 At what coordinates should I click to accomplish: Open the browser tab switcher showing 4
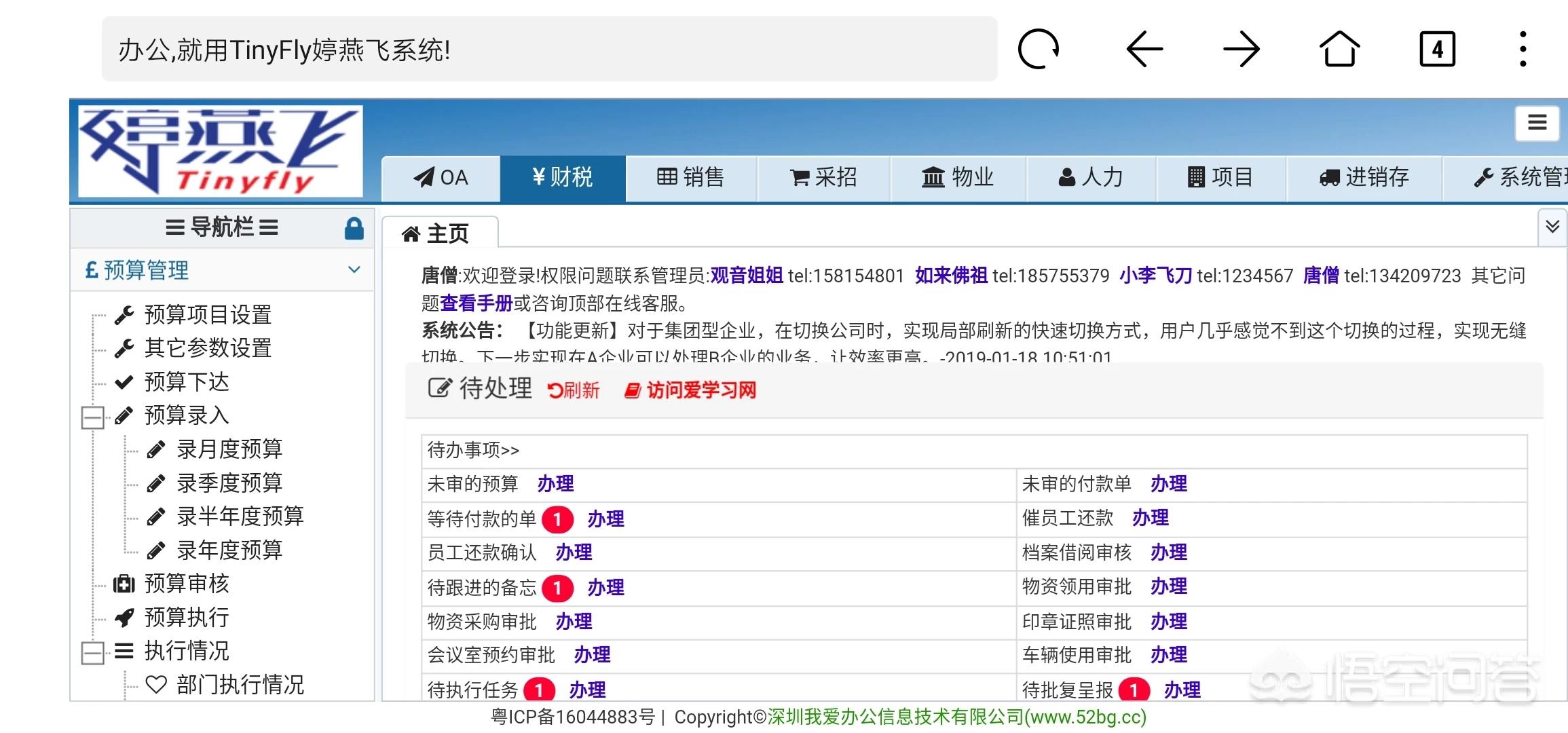pyautogui.click(x=1438, y=49)
